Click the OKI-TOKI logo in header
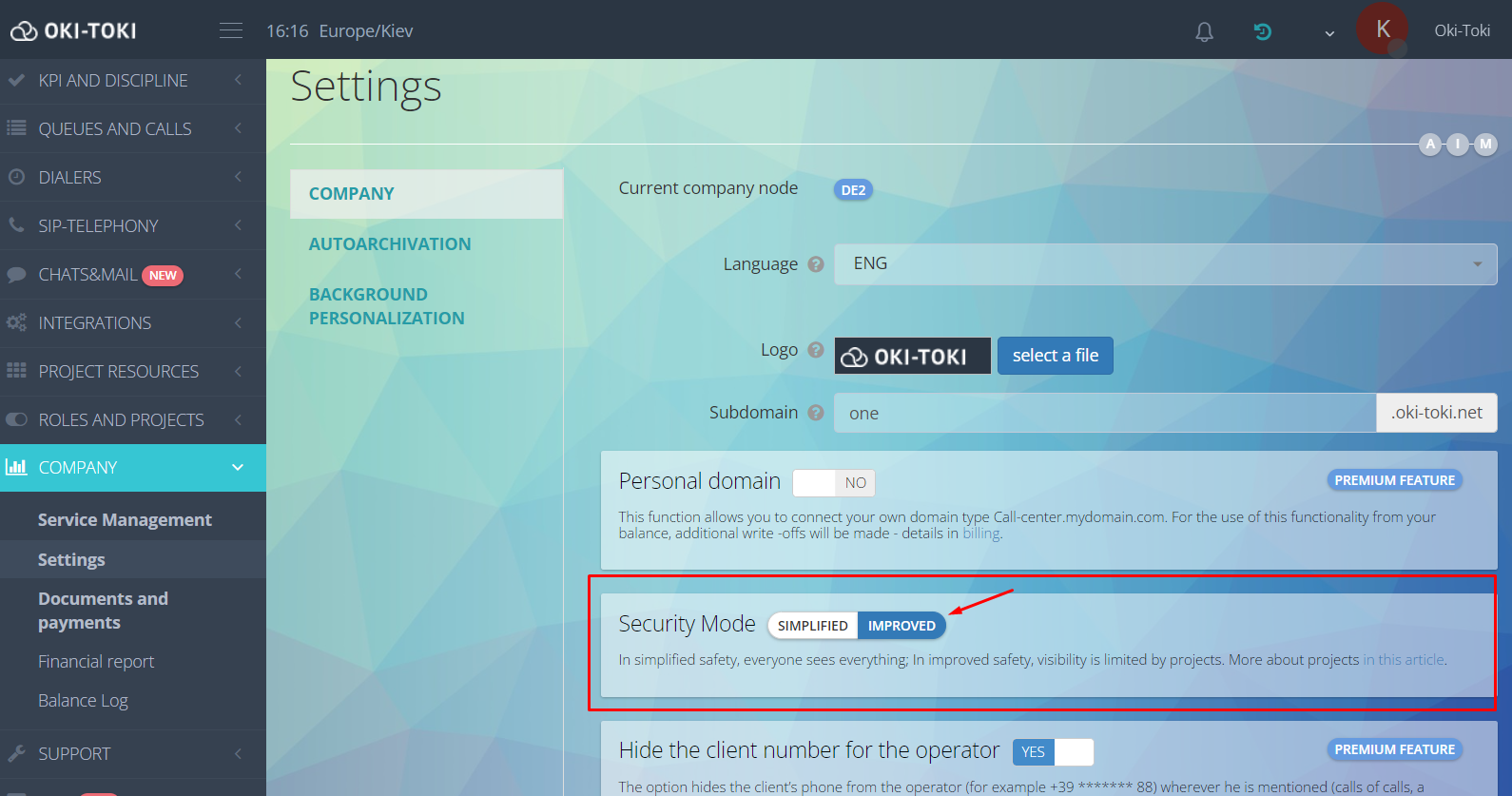The width and height of the screenshot is (1512, 796). 74,31
